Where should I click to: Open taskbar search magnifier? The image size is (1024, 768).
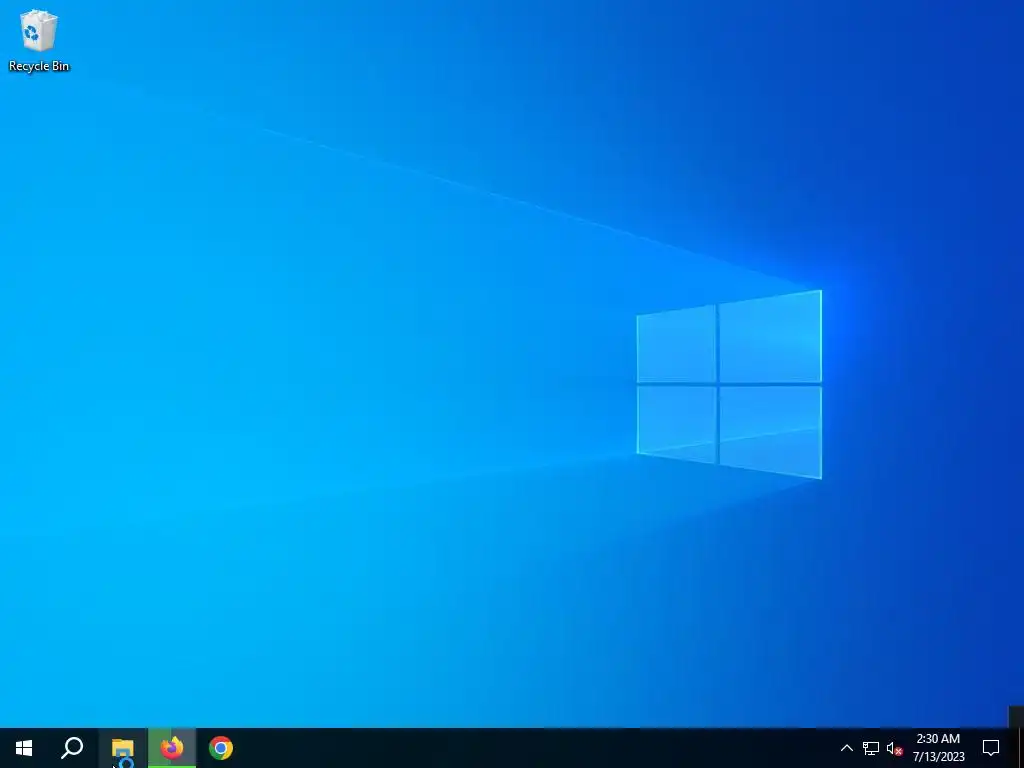[x=72, y=748]
